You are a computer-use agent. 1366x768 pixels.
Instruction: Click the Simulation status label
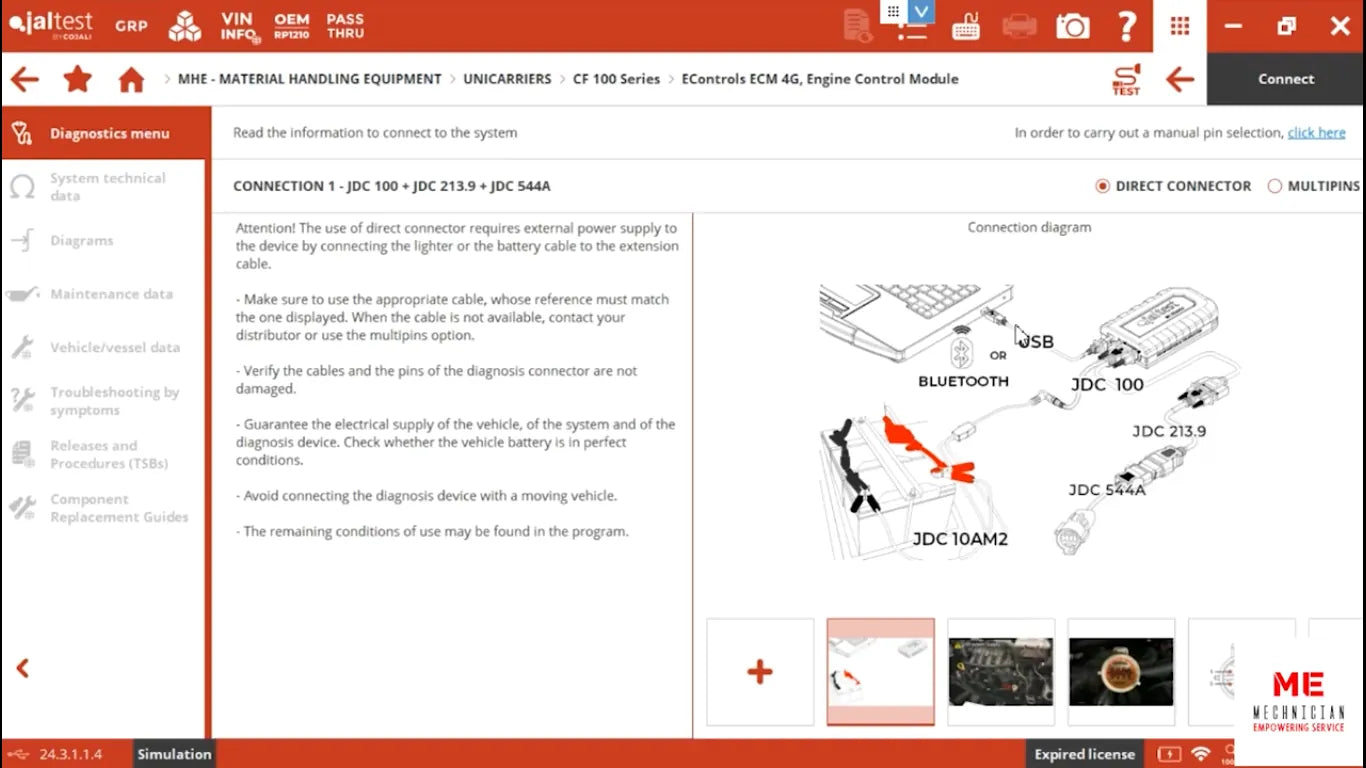tap(174, 754)
